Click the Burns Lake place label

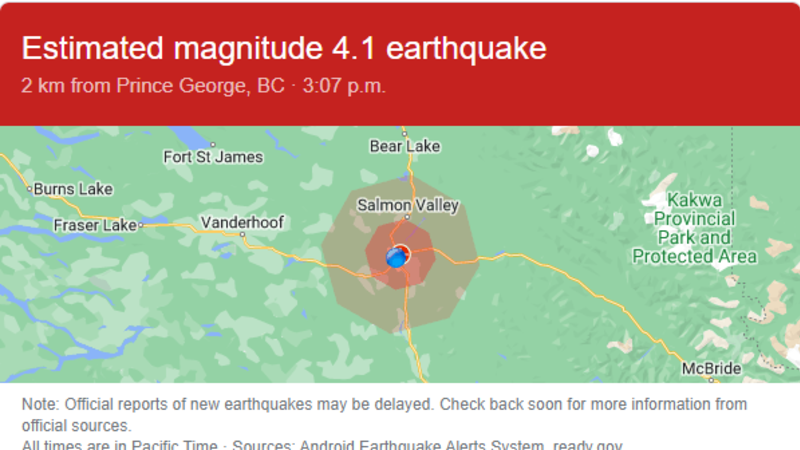pos(73,189)
